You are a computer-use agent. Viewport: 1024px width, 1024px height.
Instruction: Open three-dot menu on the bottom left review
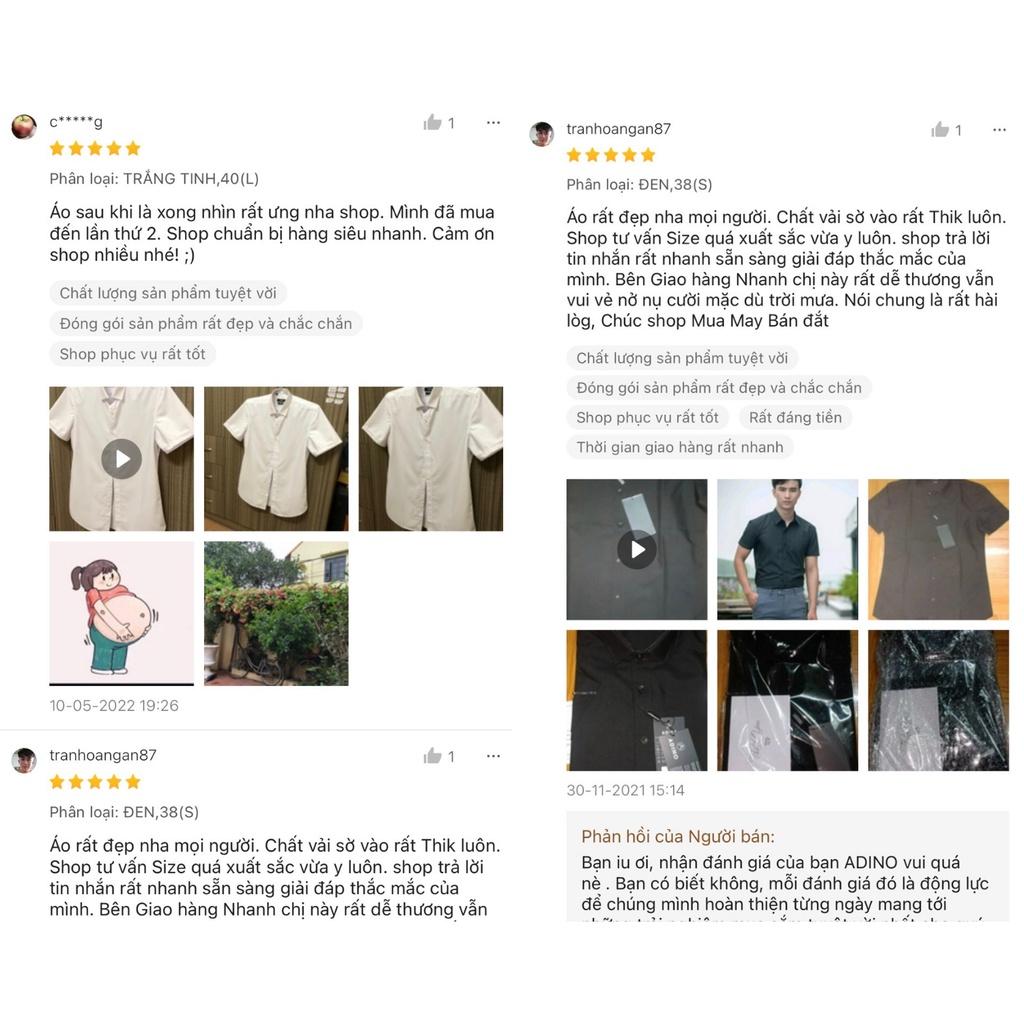(493, 756)
